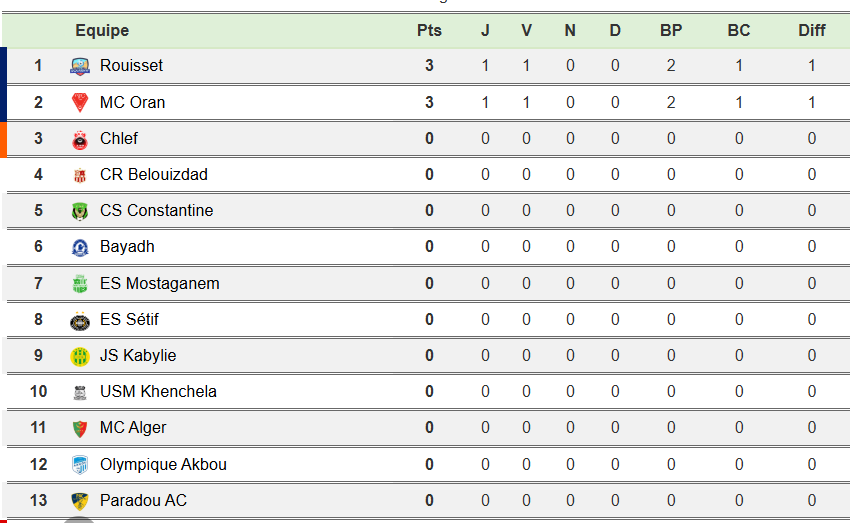Click the CS Constantine club logo

(x=80, y=211)
